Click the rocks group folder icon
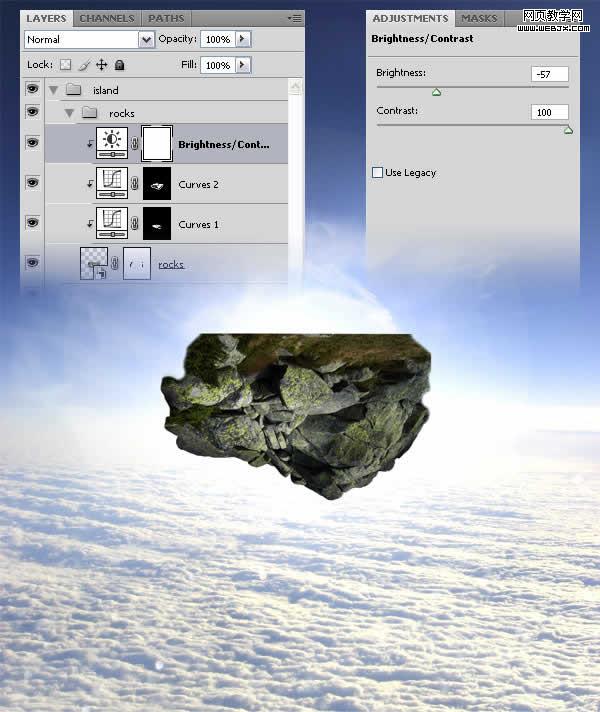Viewport: 600px width, 712px height. (x=89, y=112)
